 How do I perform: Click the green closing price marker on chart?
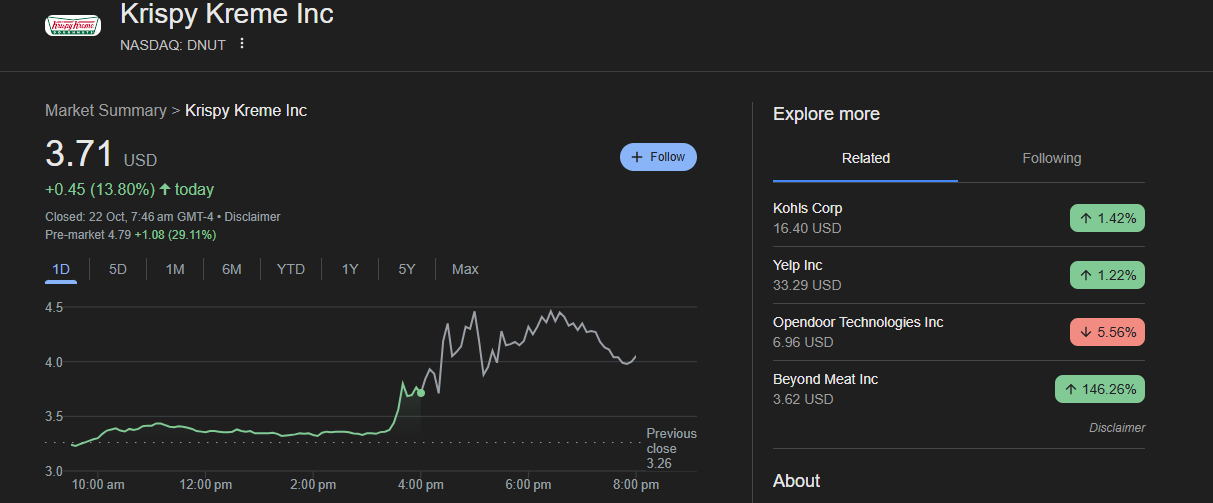tap(420, 393)
